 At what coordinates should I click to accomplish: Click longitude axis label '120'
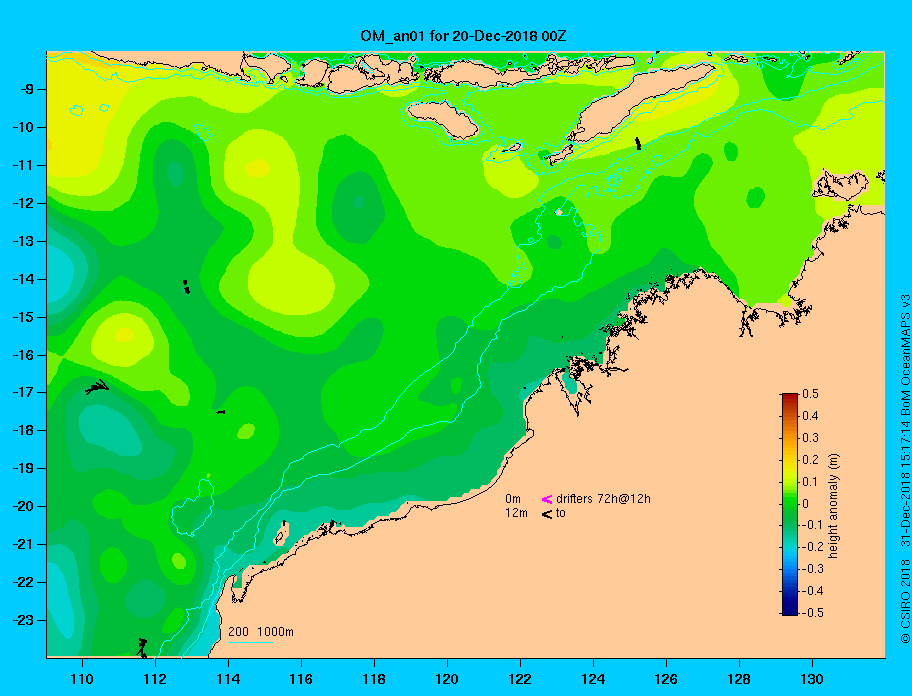click(x=447, y=679)
